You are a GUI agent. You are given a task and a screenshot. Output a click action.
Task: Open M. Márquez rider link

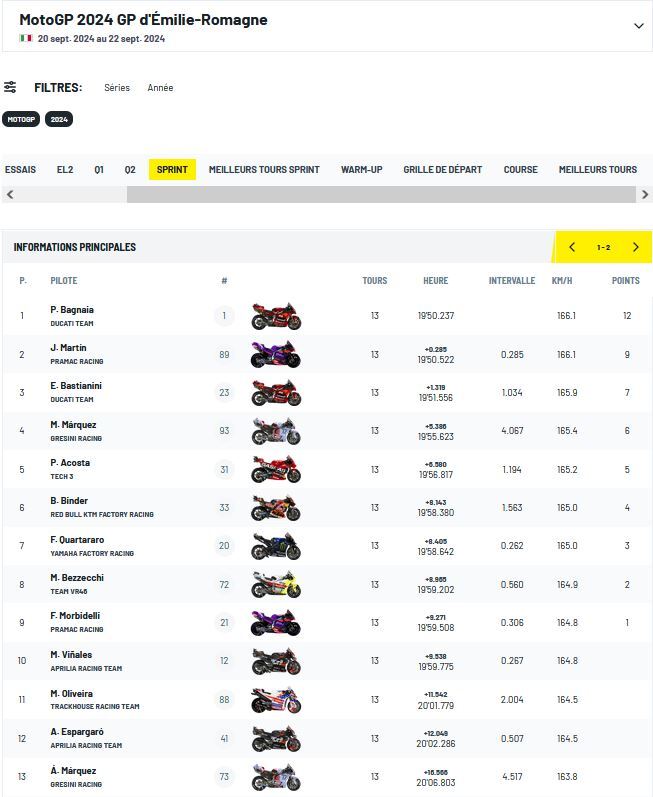point(73,425)
